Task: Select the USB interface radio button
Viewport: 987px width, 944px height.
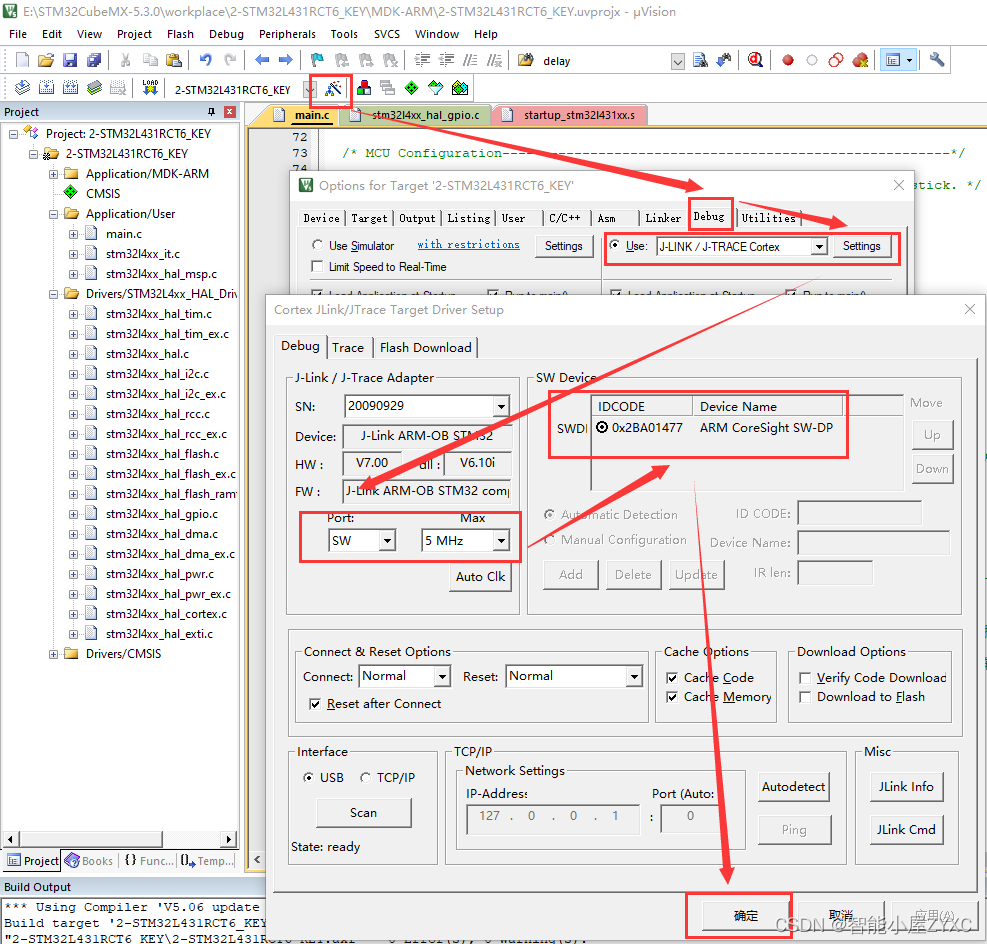Action: [x=308, y=777]
